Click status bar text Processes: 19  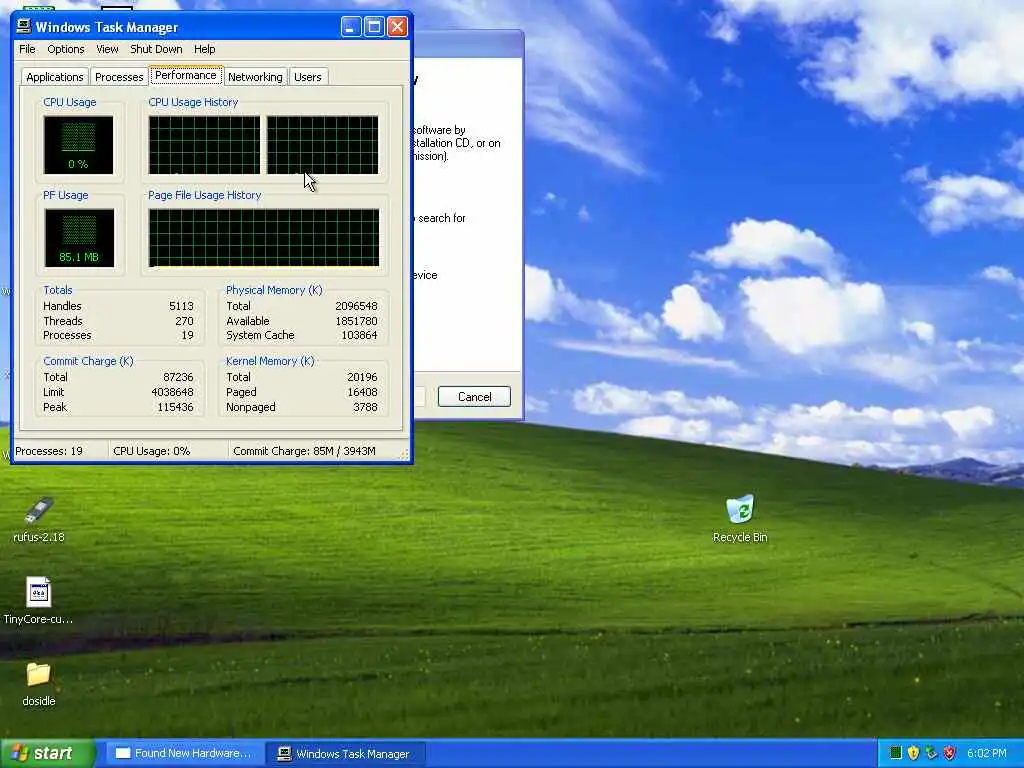click(49, 451)
